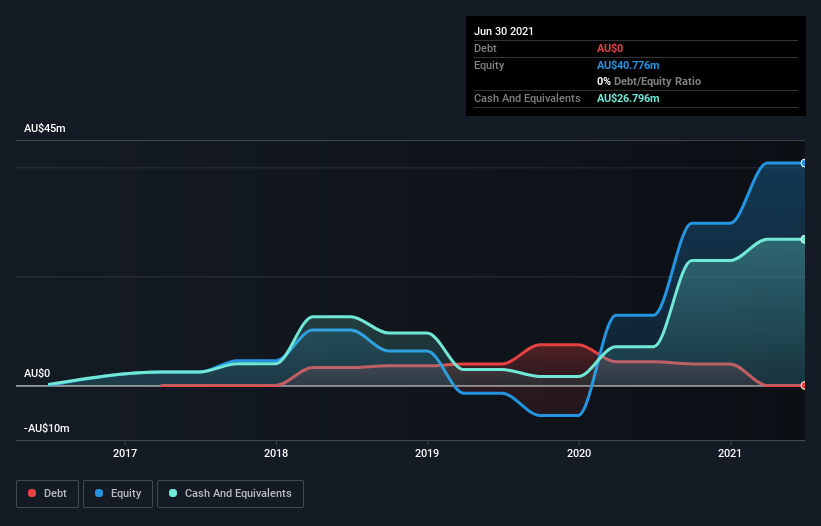This screenshot has width=821, height=526.
Task: Click the blue dot in Equity legend
Action: [x=99, y=493]
